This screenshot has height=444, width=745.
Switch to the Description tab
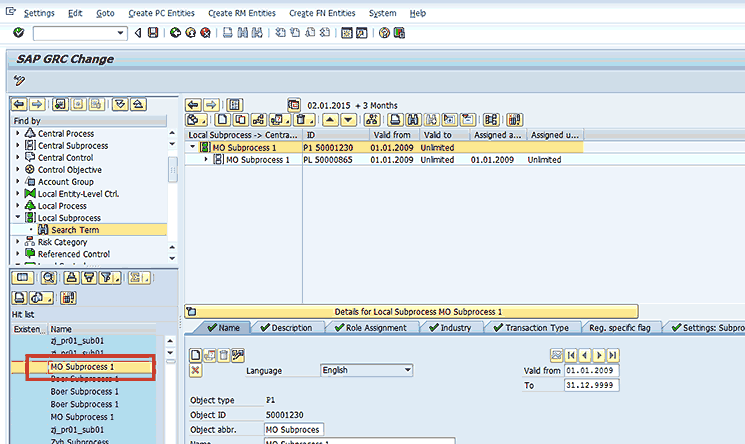pyautogui.click(x=286, y=328)
